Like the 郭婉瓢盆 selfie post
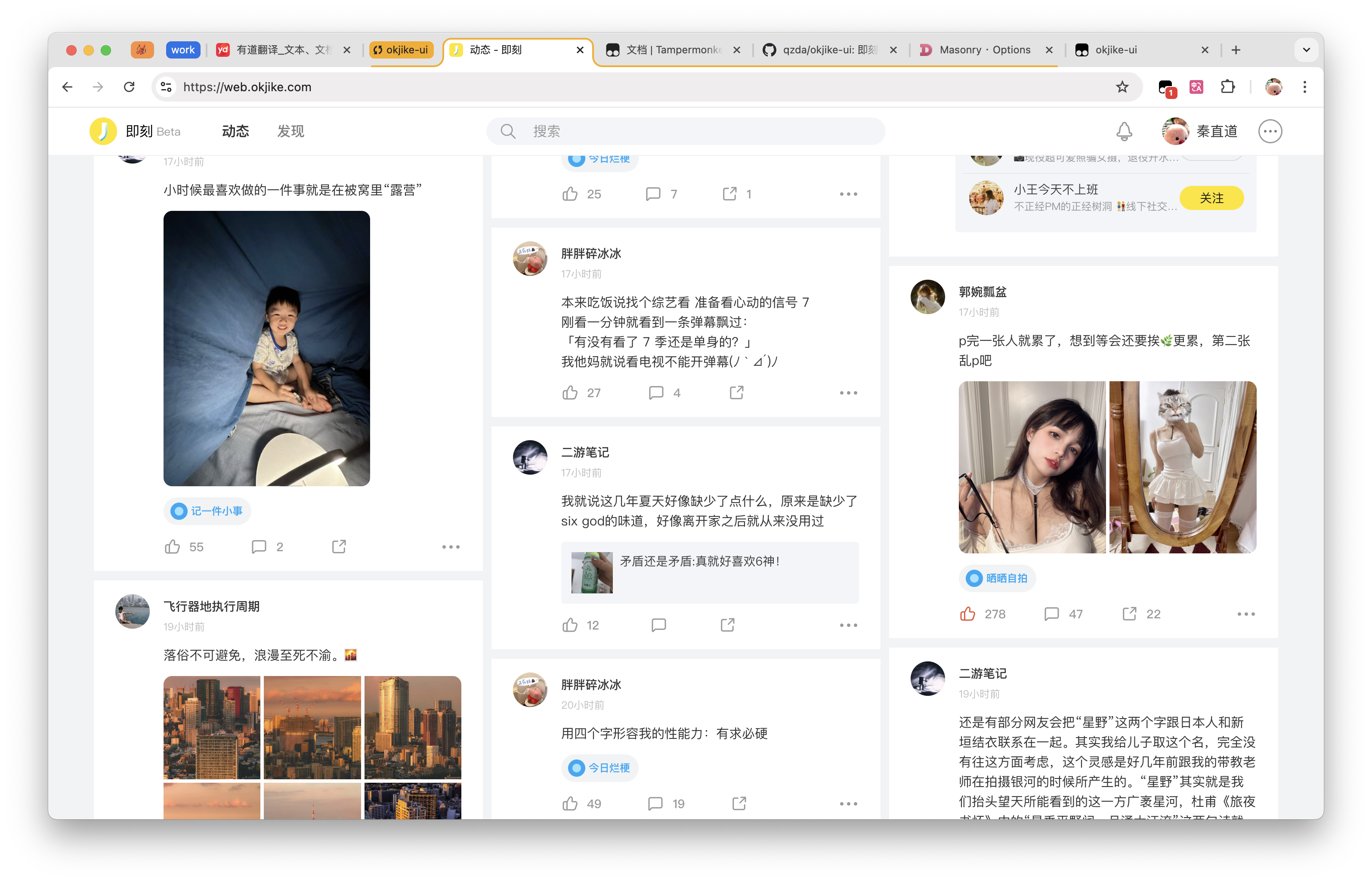Viewport: 1372px width, 883px height. pos(967,614)
